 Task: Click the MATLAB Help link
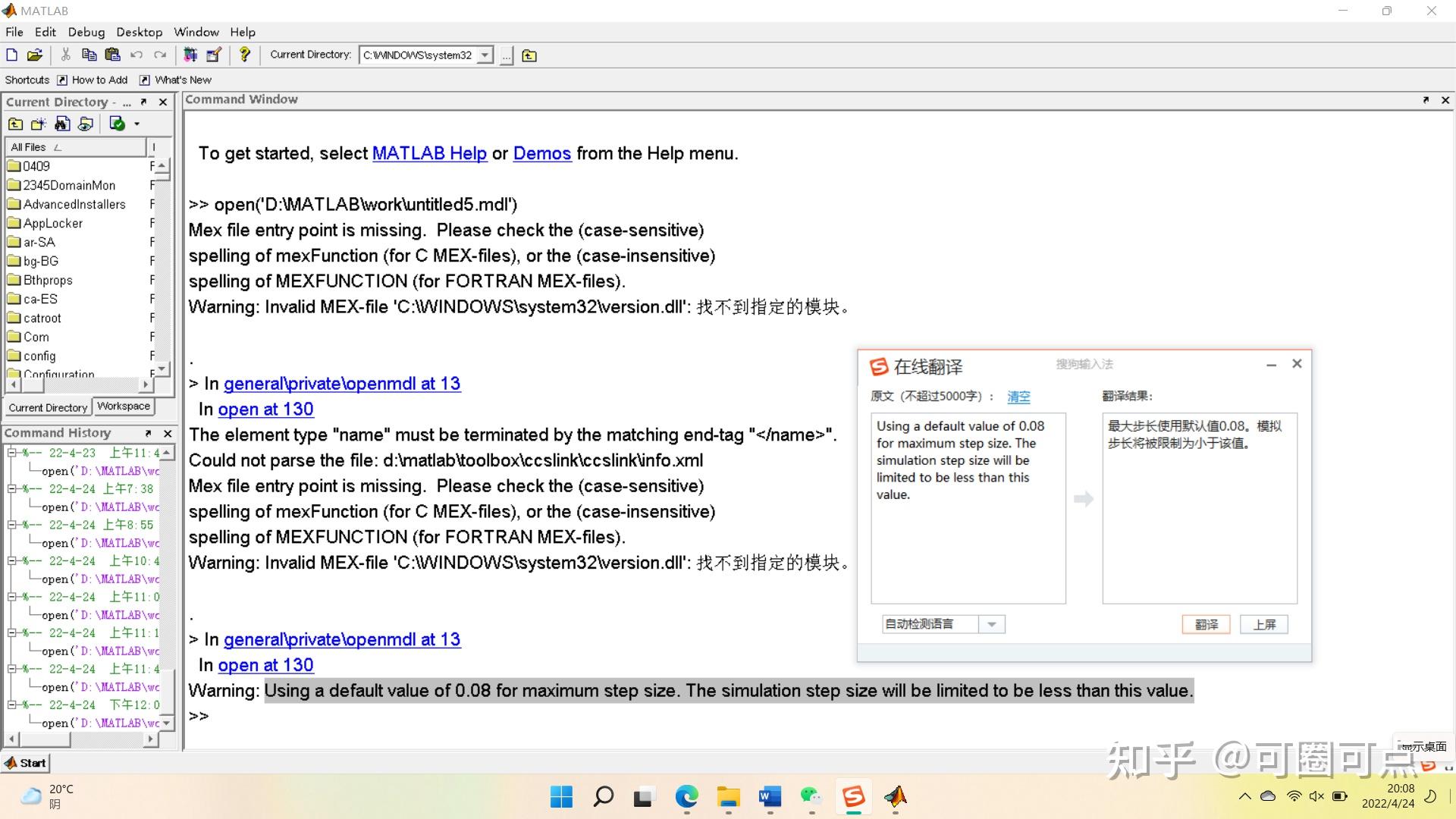tap(429, 153)
